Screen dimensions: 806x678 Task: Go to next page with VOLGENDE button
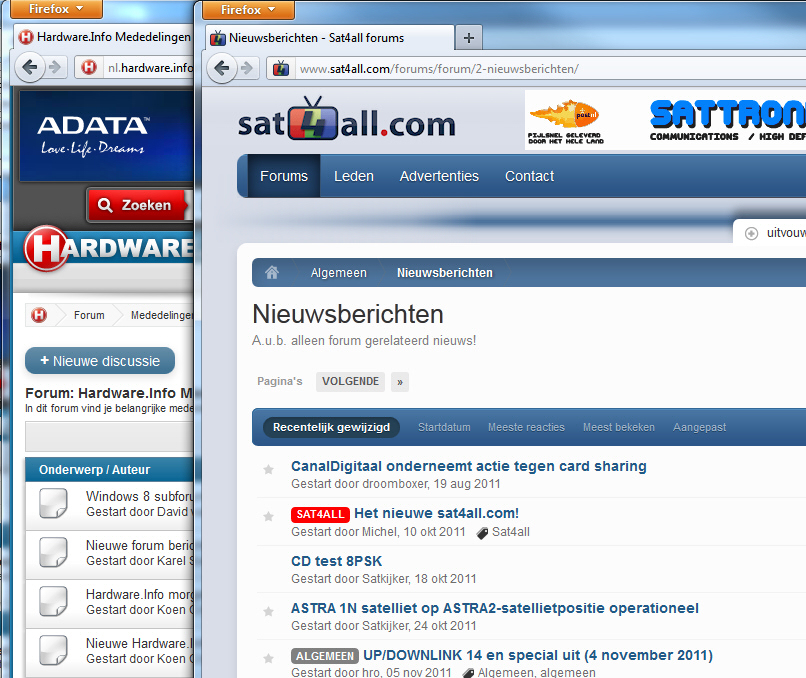pos(351,382)
